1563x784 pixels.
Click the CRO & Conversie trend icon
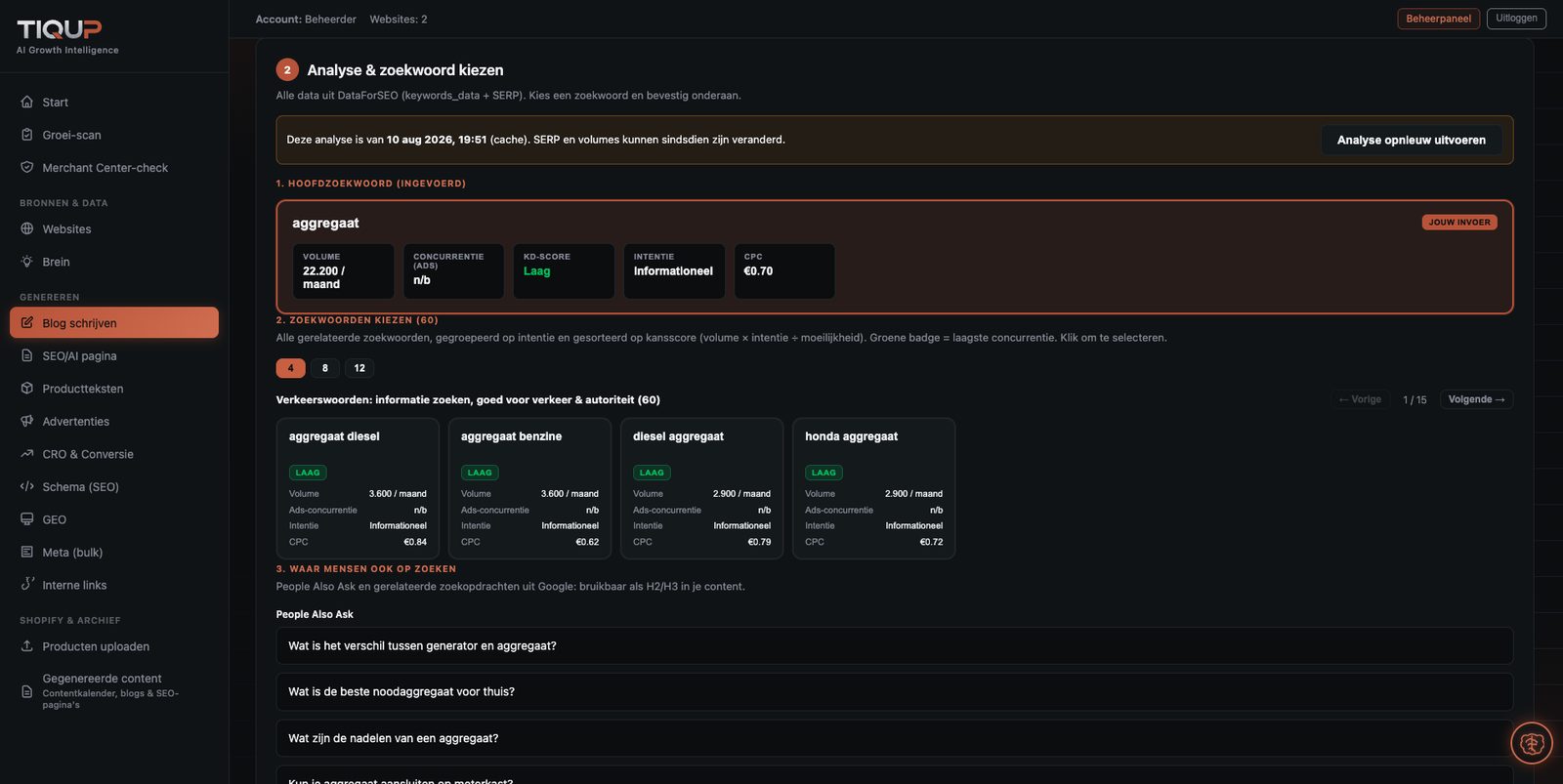[x=27, y=454]
